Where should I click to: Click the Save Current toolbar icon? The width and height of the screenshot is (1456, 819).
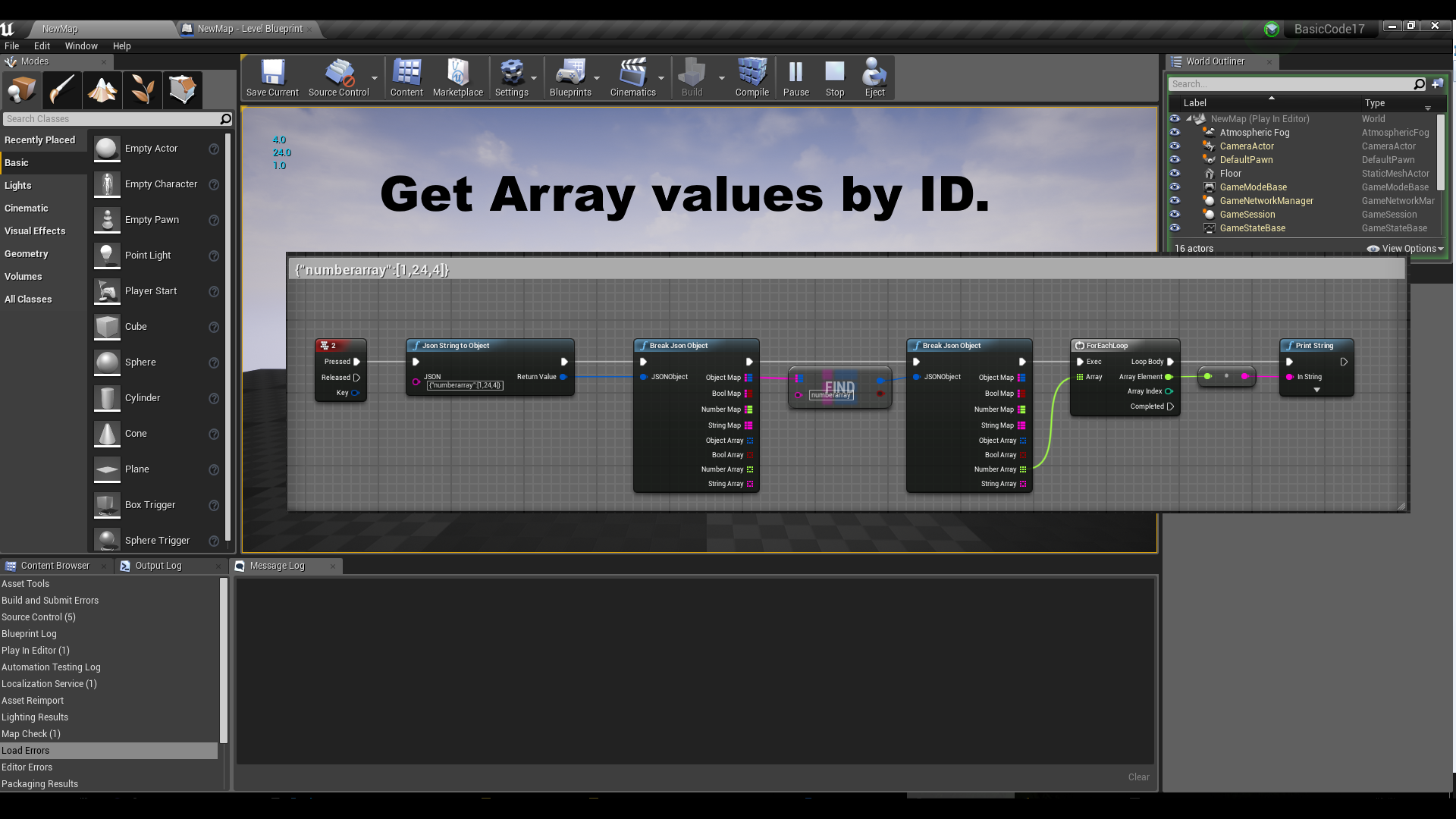pos(272,77)
